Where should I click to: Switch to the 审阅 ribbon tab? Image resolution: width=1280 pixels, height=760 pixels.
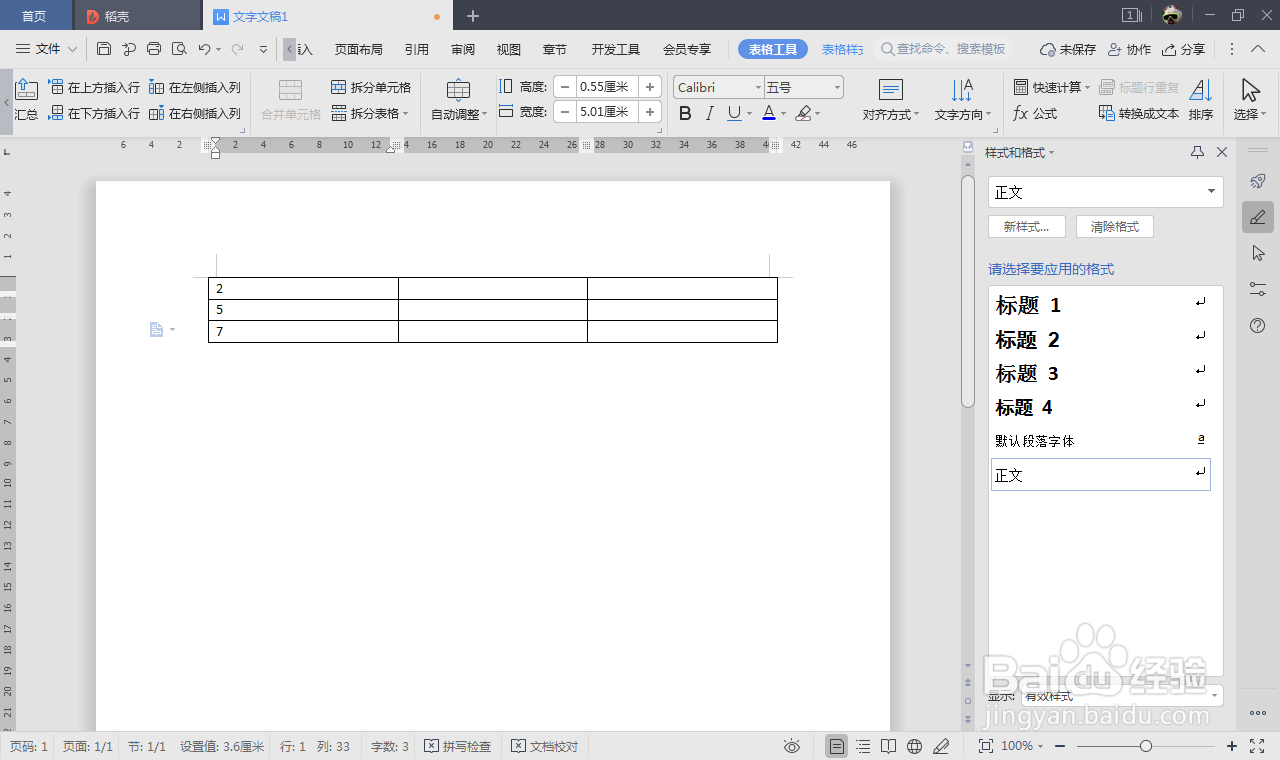point(463,49)
